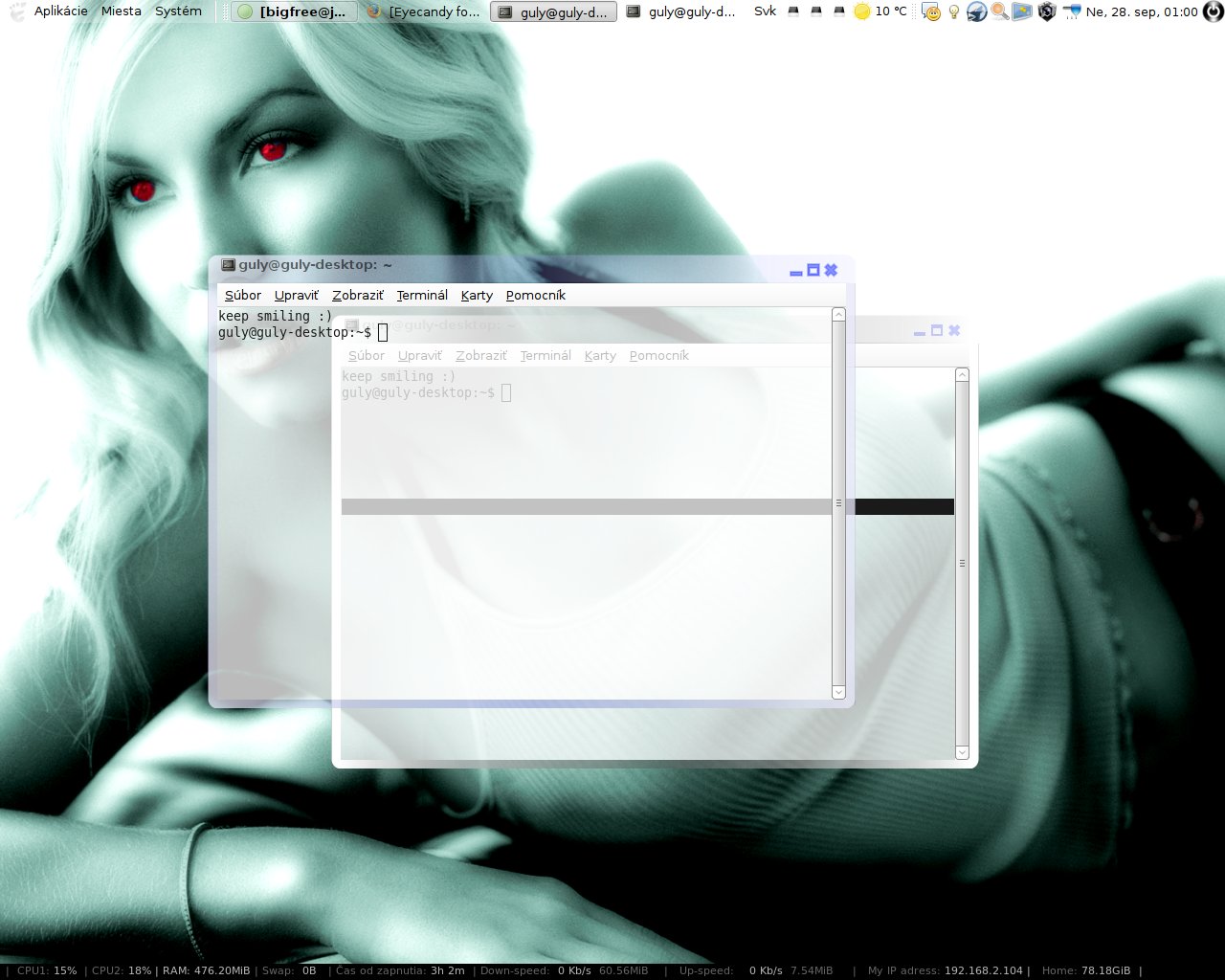This screenshot has width=1225, height=980.
Task: Open Pomocník menu in faded rear terminal
Action: pyautogui.click(x=659, y=355)
